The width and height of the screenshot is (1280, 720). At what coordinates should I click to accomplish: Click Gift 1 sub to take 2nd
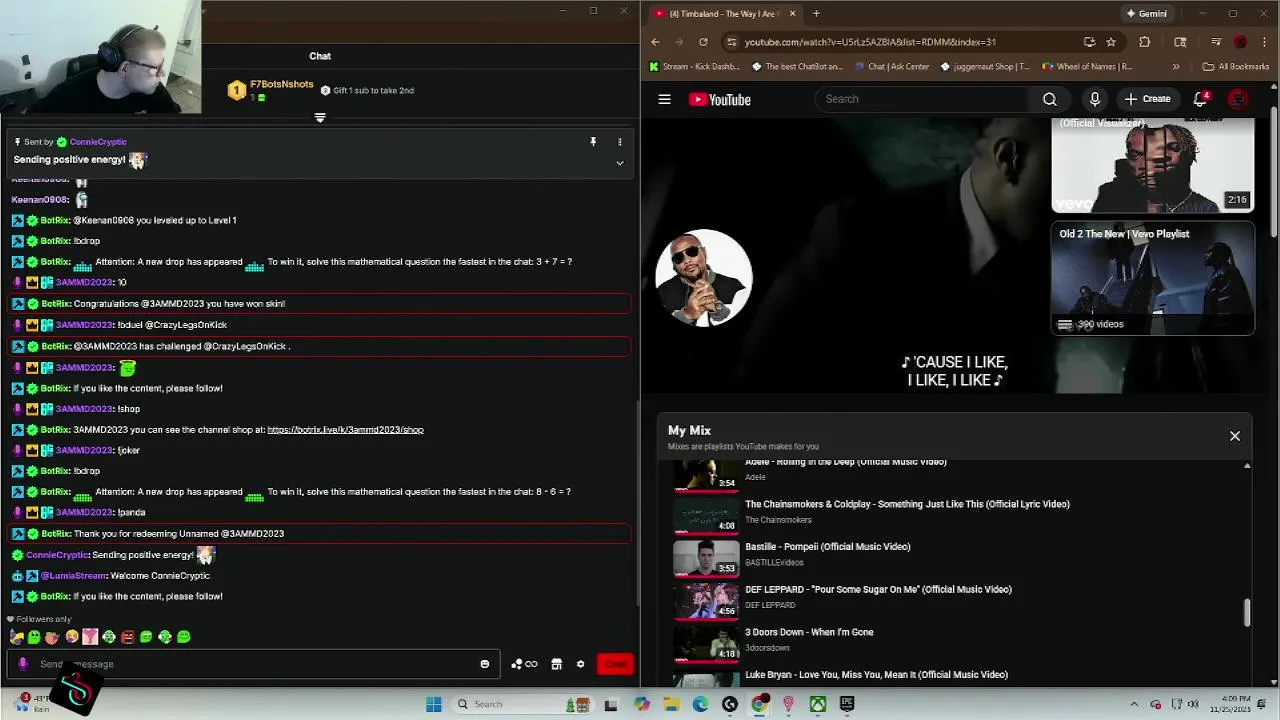[367, 90]
